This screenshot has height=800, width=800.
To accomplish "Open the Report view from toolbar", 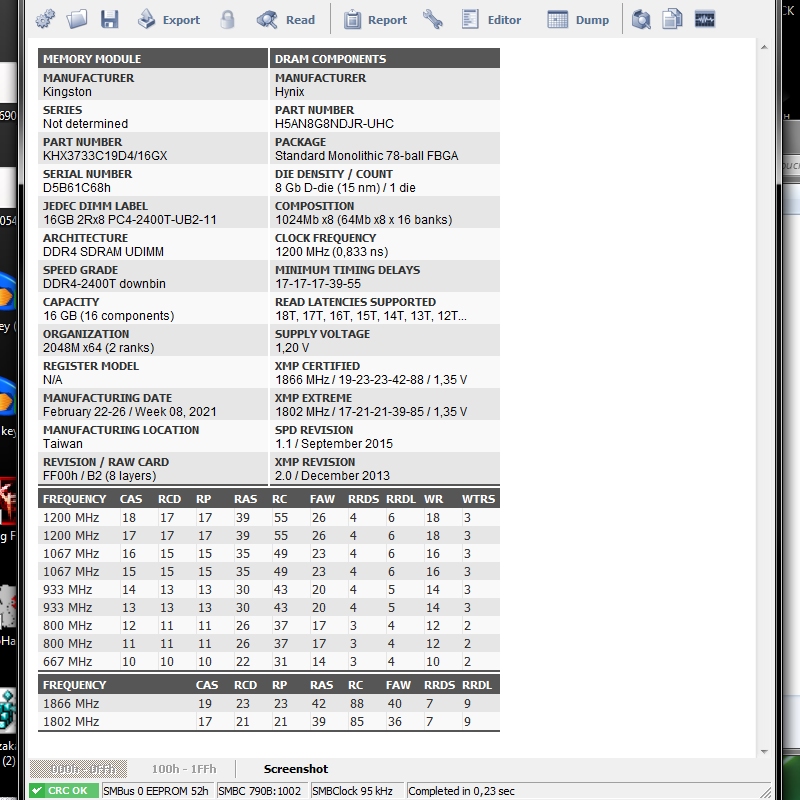I will (x=375, y=19).
